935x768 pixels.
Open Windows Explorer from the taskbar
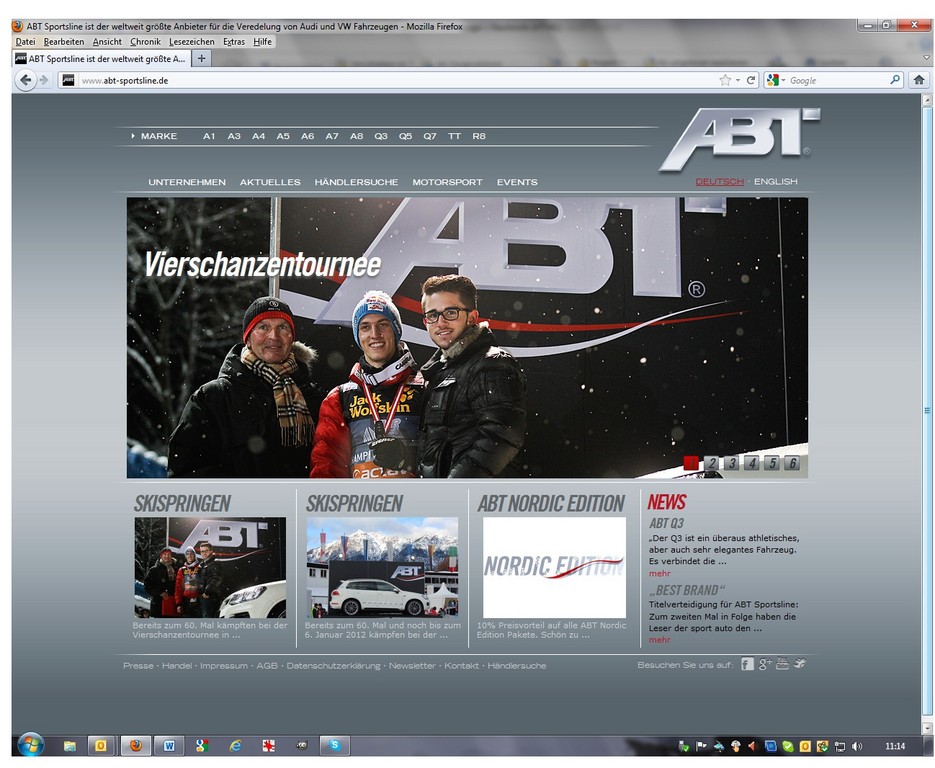click(x=70, y=745)
